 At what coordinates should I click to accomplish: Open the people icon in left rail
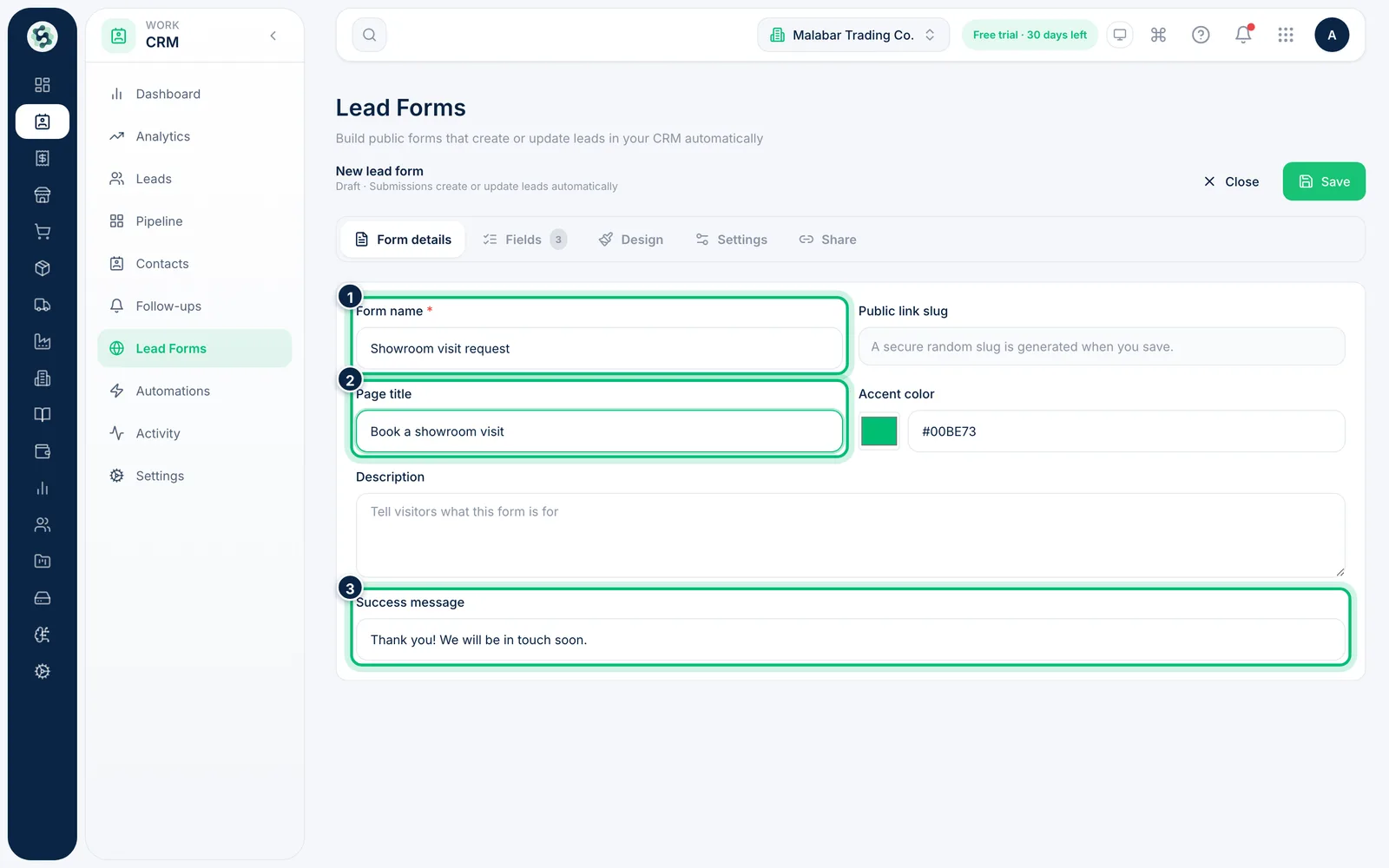42,524
